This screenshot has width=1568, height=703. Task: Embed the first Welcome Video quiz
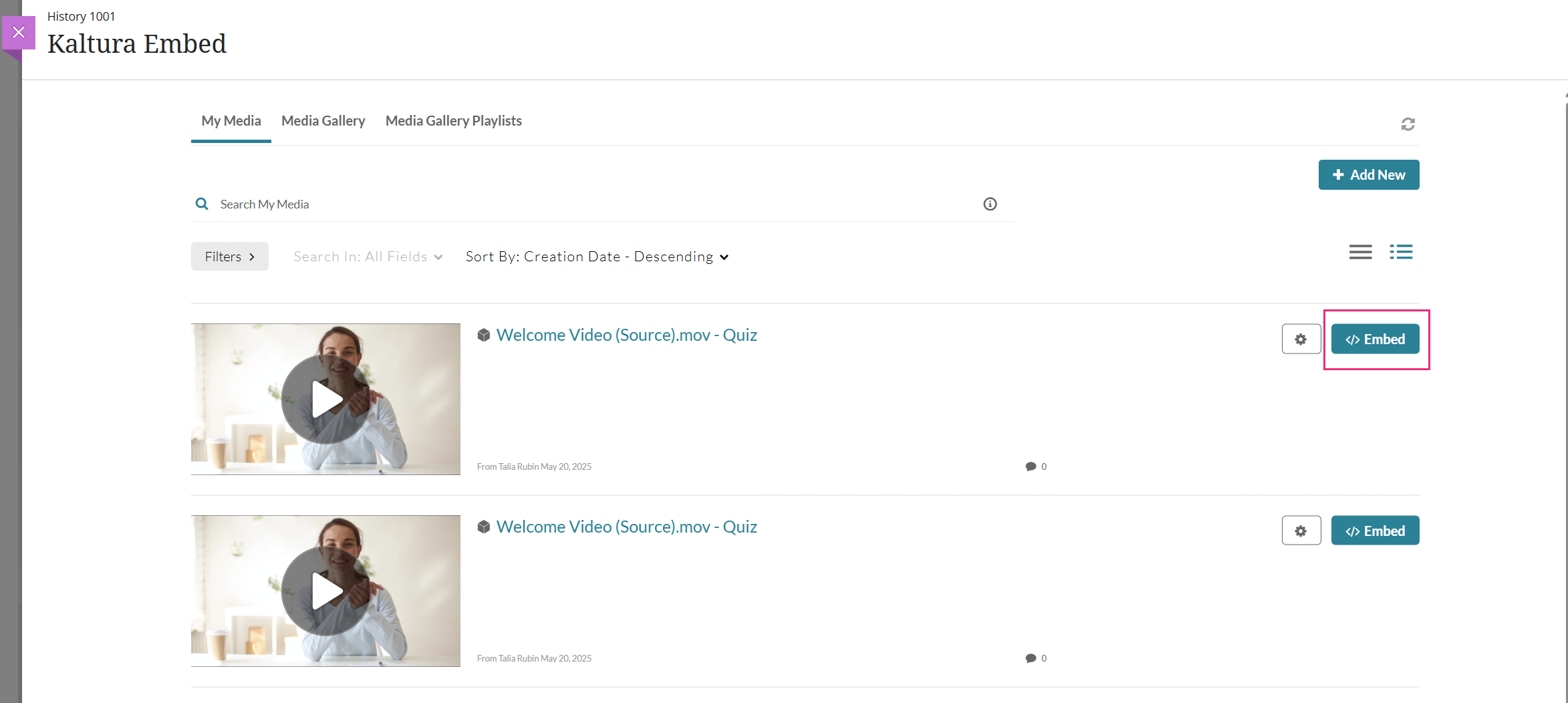tap(1375, 339)
